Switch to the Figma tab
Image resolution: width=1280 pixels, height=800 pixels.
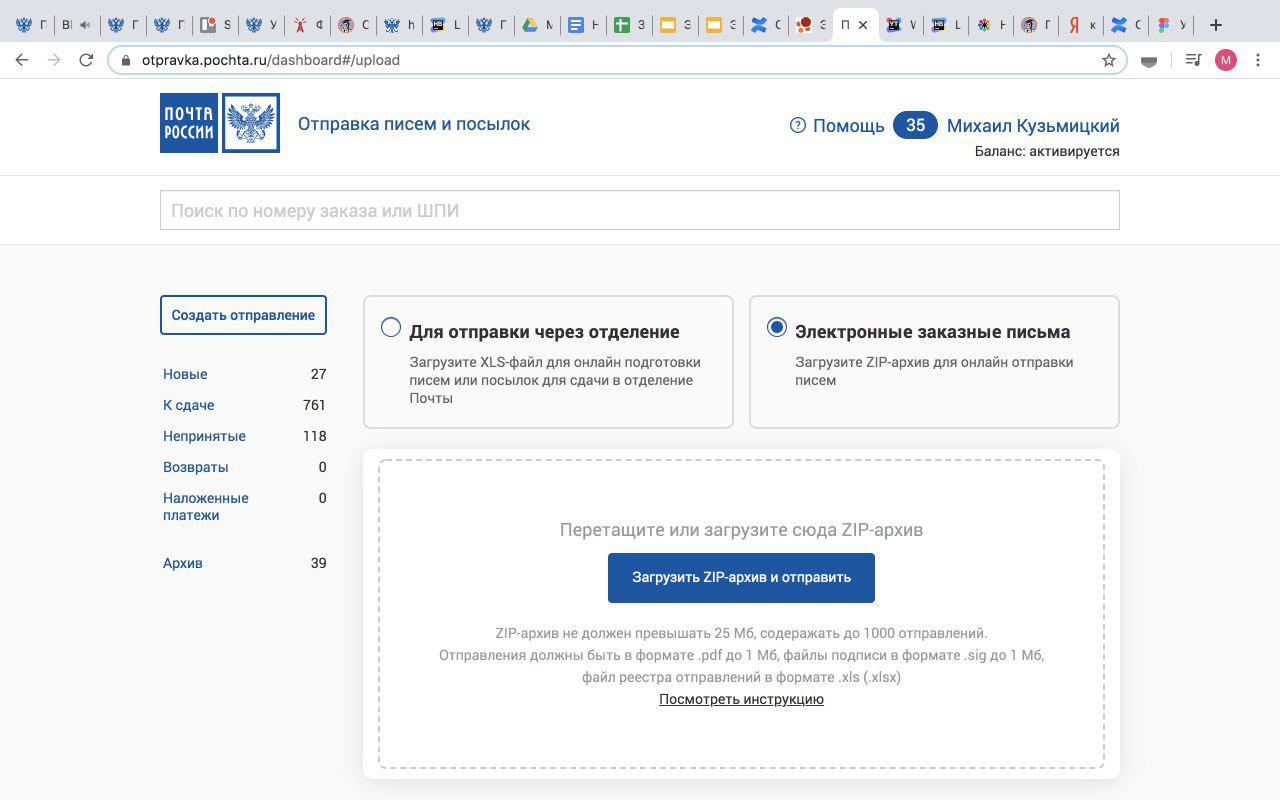click(x=1164, y=25)
